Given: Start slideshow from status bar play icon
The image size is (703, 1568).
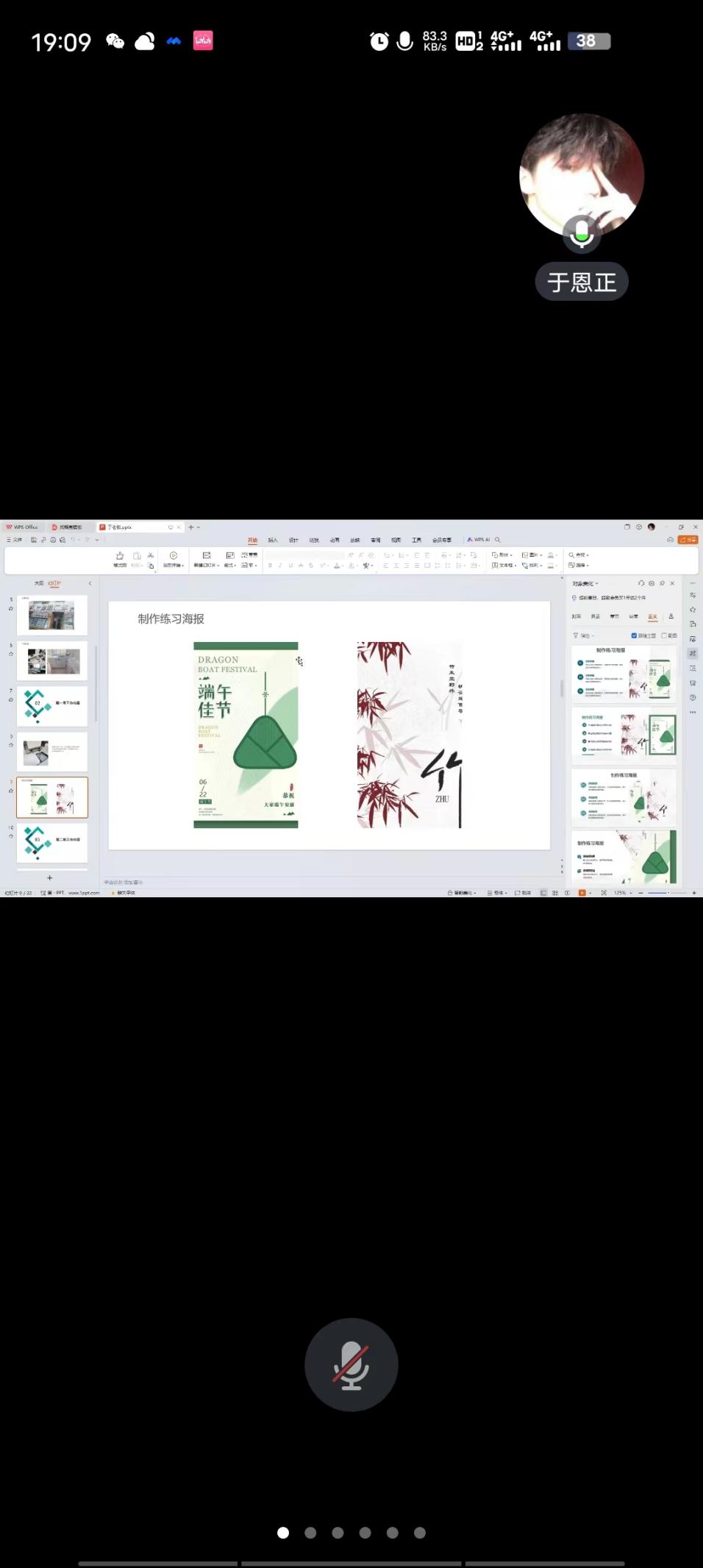Looking at the screenshot, I should (x=582, y=893).
